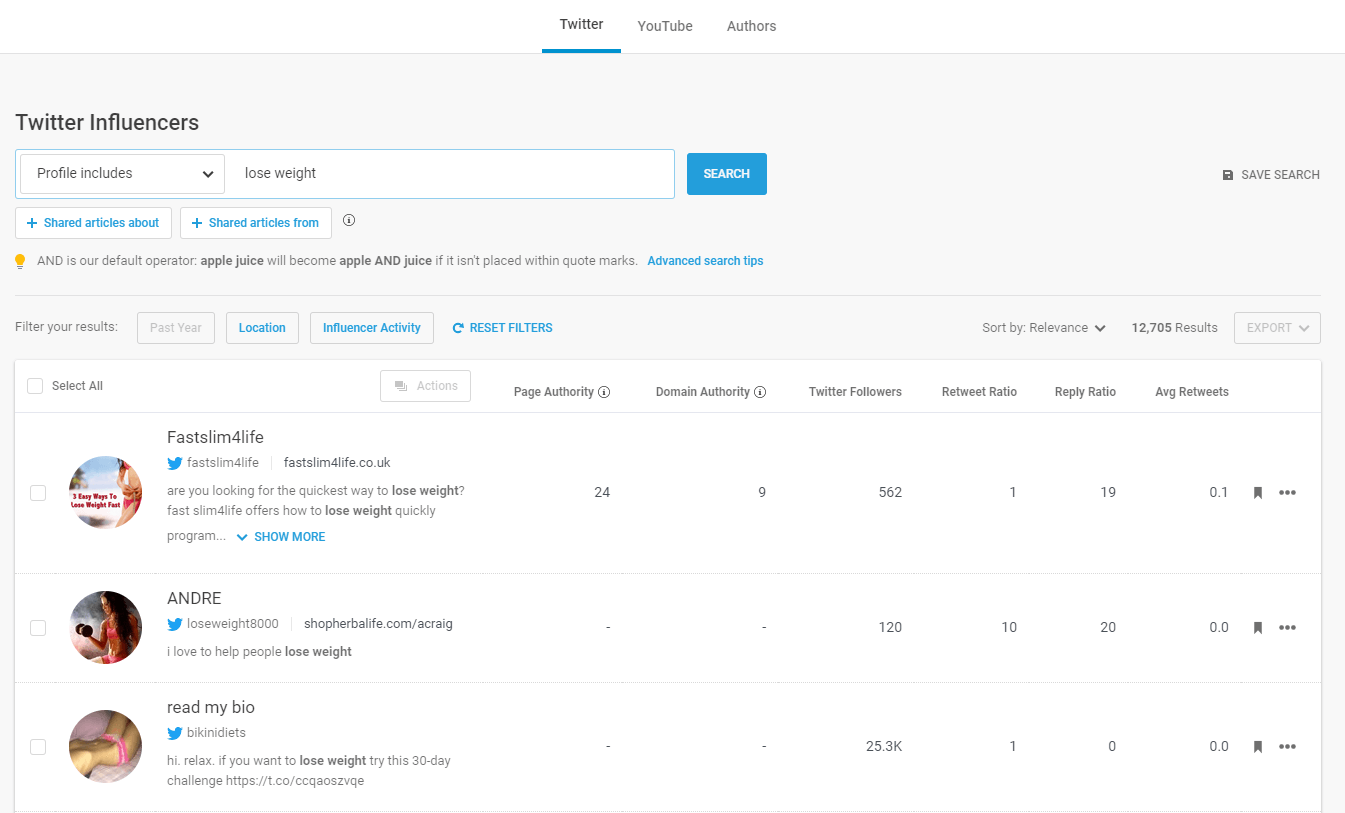Click info icon beside Shared articles from
1345x813 pixels.
[349, 220]
